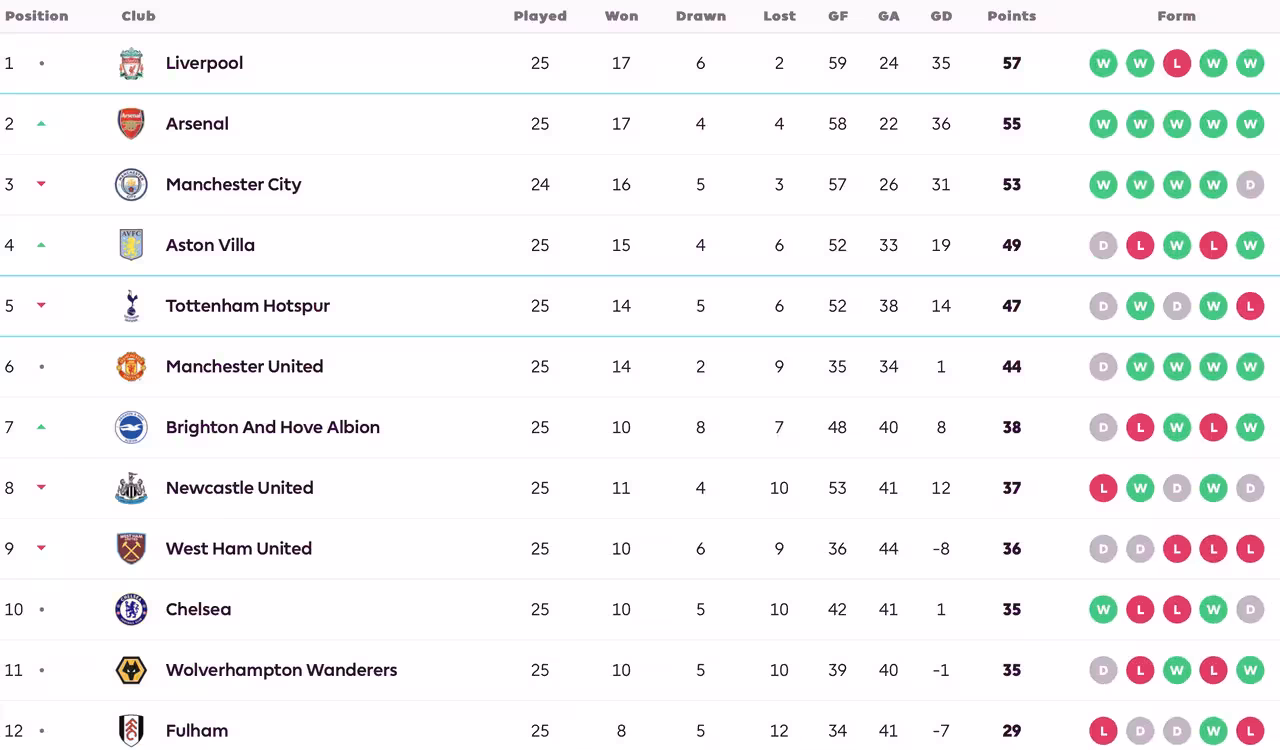Expand Manchester City's red position-down arrow

(41, 184)
